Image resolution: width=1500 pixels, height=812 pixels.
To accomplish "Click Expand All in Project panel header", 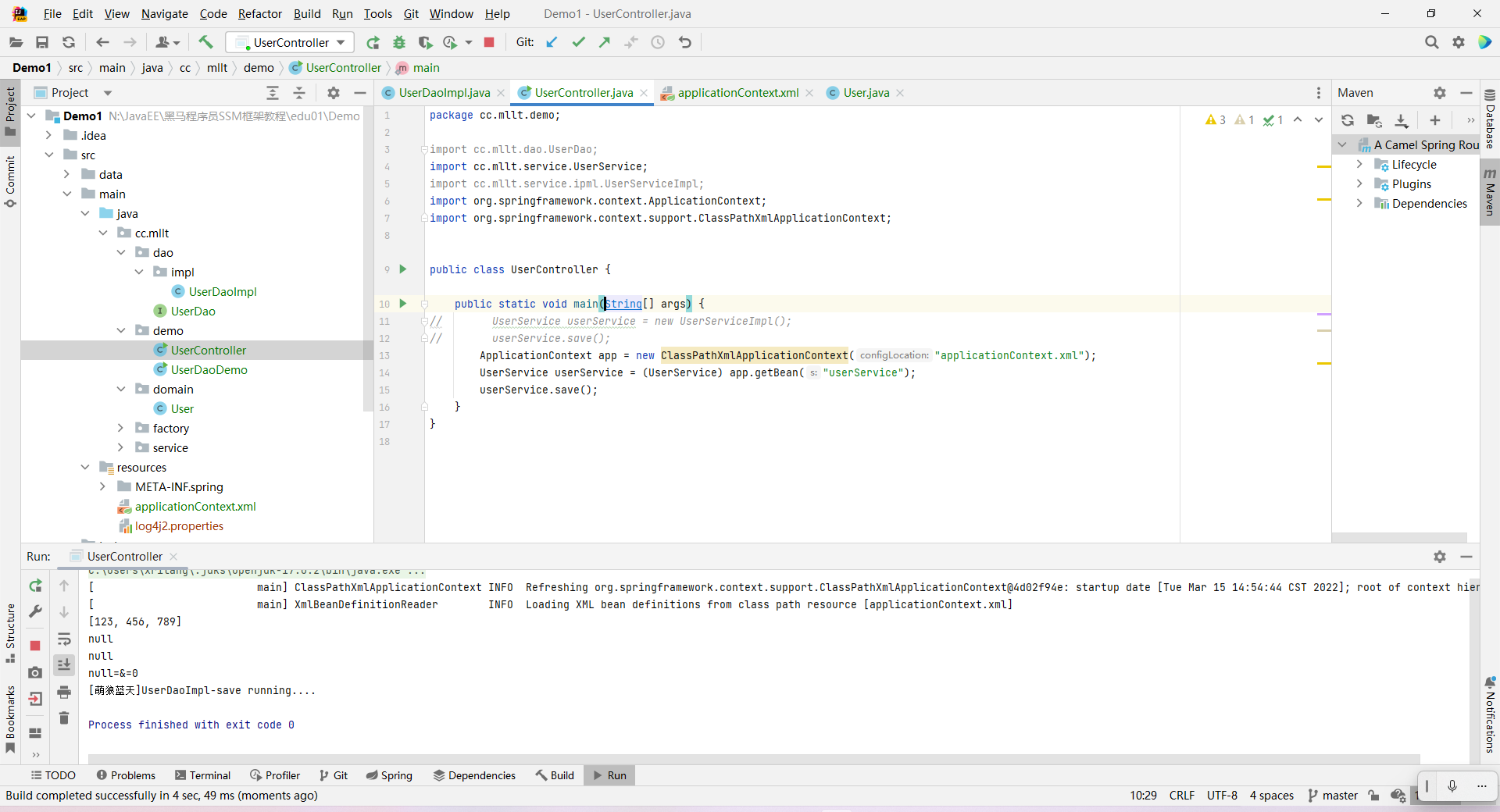I will click(273, 93).
